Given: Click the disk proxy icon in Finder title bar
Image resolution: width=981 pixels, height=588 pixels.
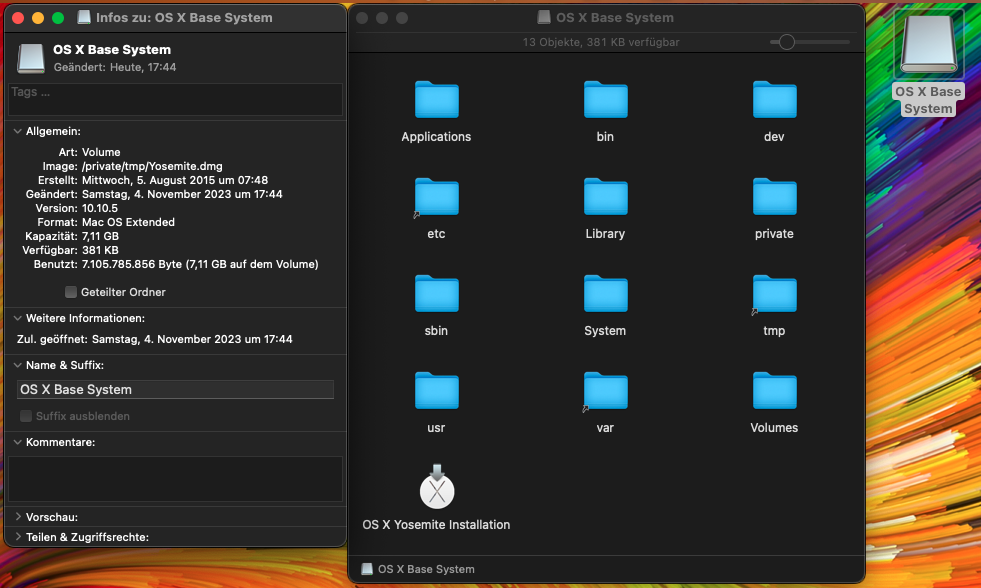Looking at the screenshot, I should (544, 18).
